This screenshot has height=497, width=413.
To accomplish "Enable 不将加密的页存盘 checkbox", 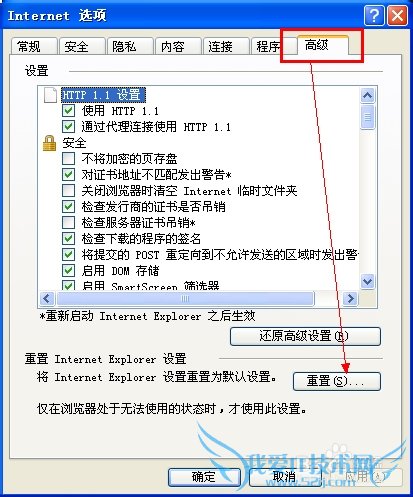I will tap(68, 158).
